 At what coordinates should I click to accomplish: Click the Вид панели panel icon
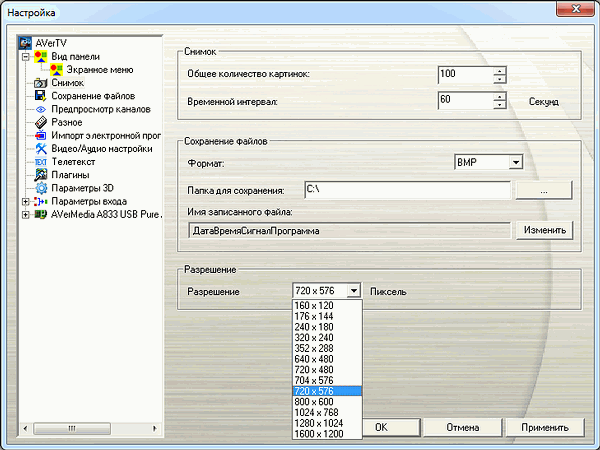(41, 57)
